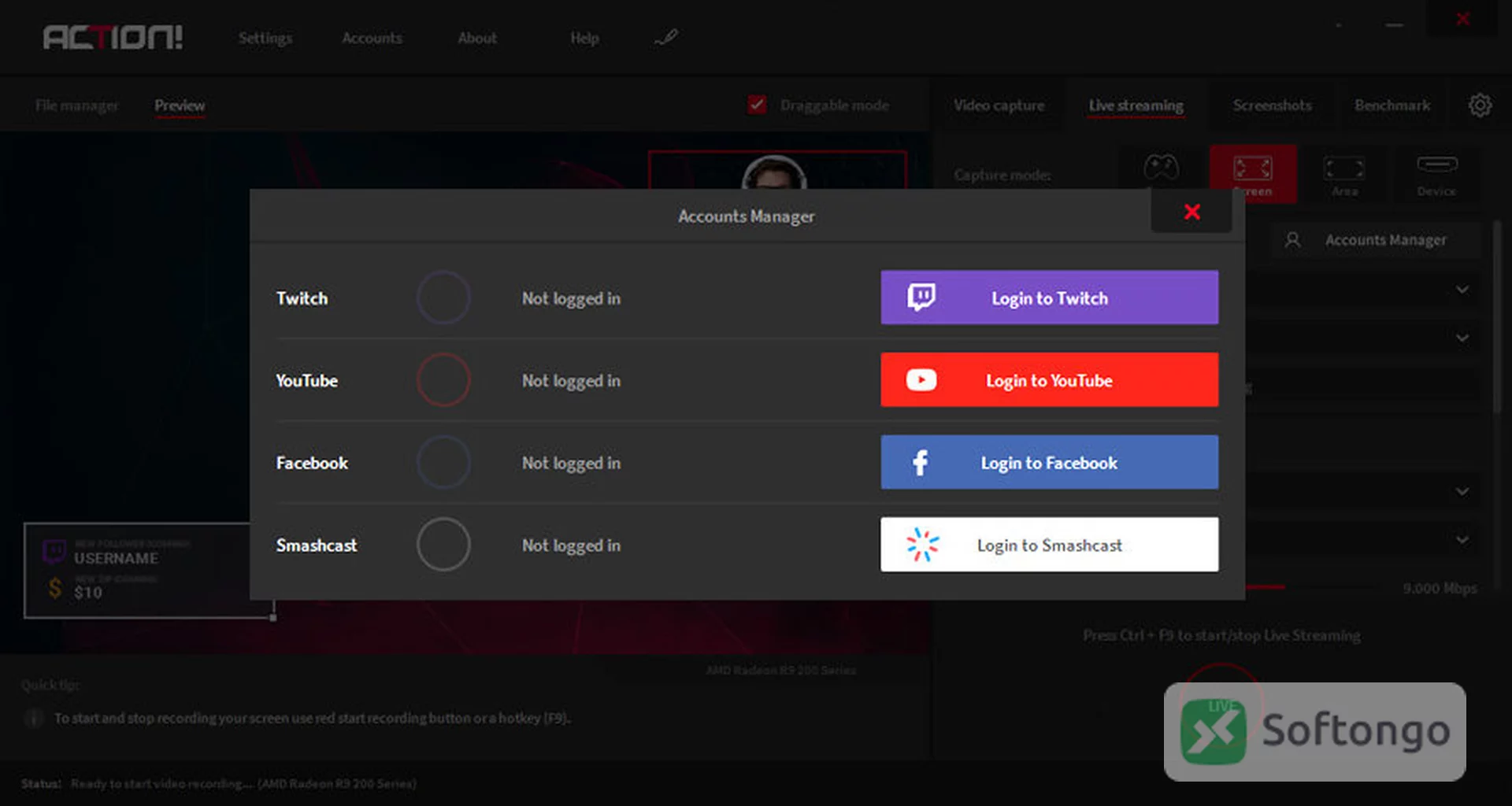Screen dimensions: 1512x806
Task: Switch to Video capture tab
Action: click(999, 105)
